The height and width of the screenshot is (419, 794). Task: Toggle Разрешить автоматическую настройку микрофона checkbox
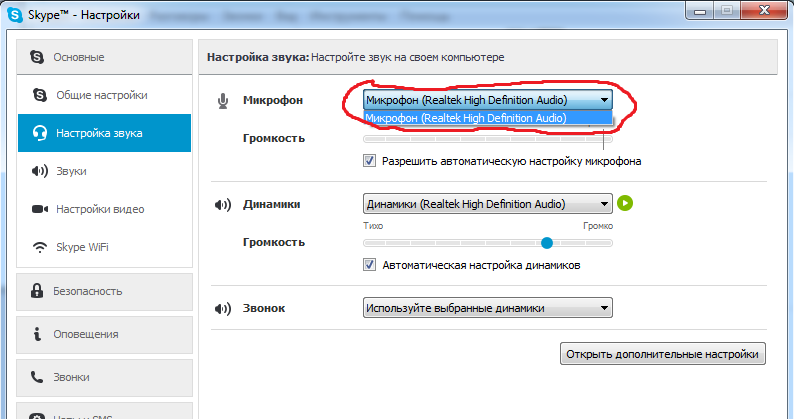(370, 161)
